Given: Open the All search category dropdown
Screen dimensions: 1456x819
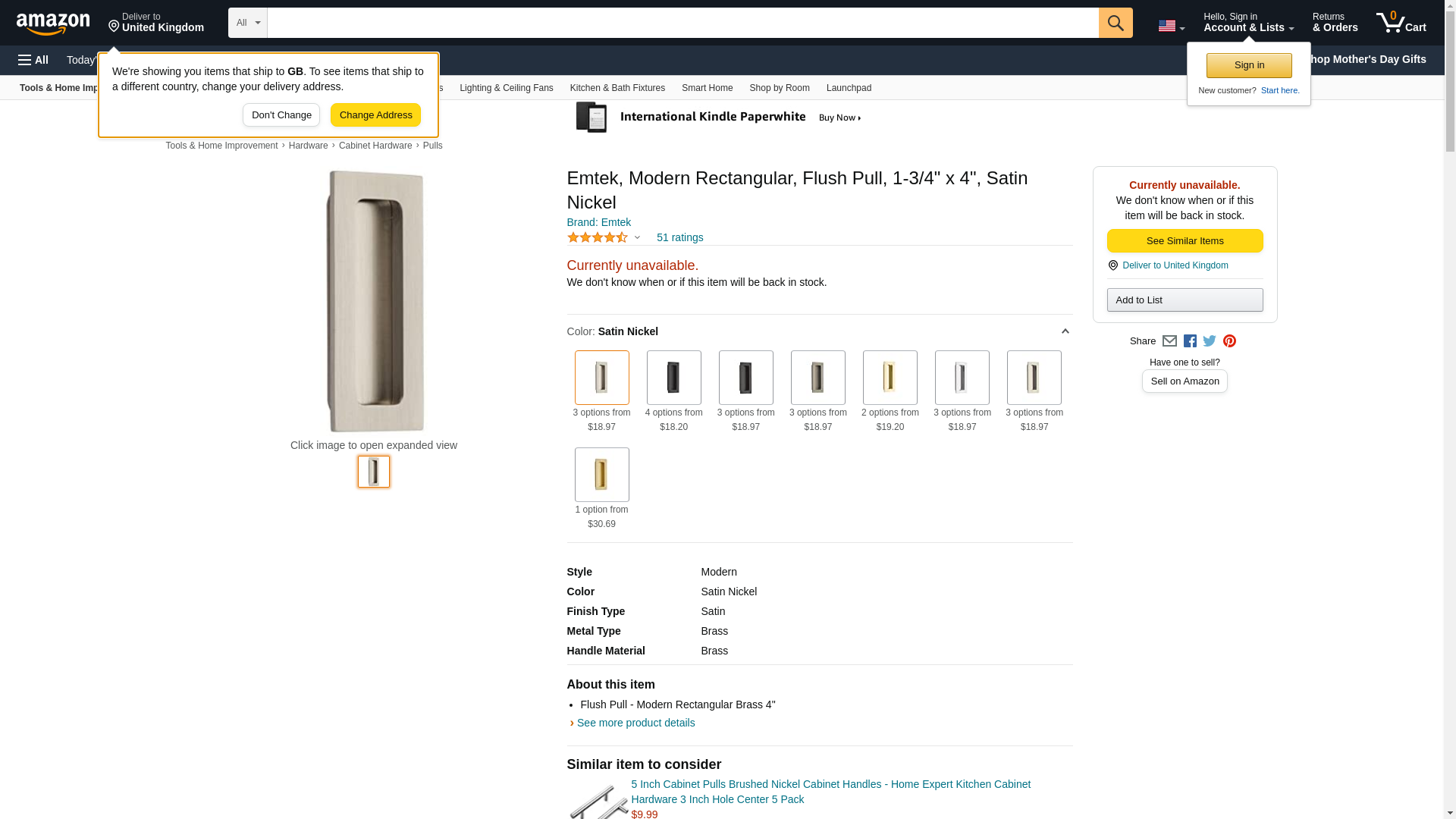Looking at the screenshot, I should (x=247, y=23).
